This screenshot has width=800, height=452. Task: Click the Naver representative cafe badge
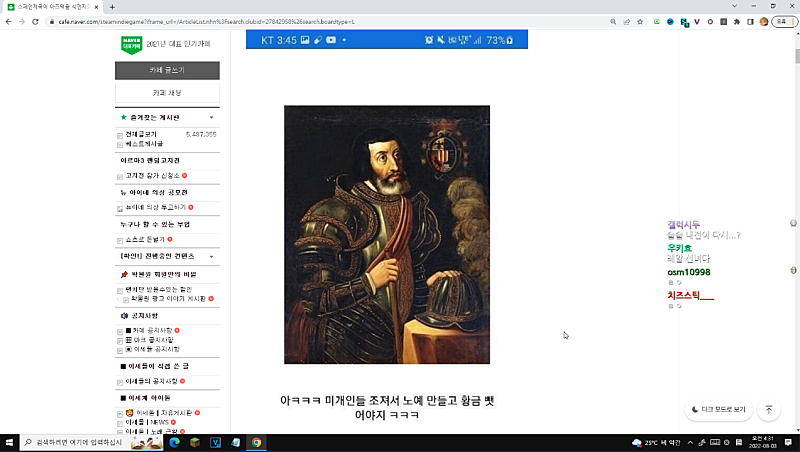(x=132, y=45)
